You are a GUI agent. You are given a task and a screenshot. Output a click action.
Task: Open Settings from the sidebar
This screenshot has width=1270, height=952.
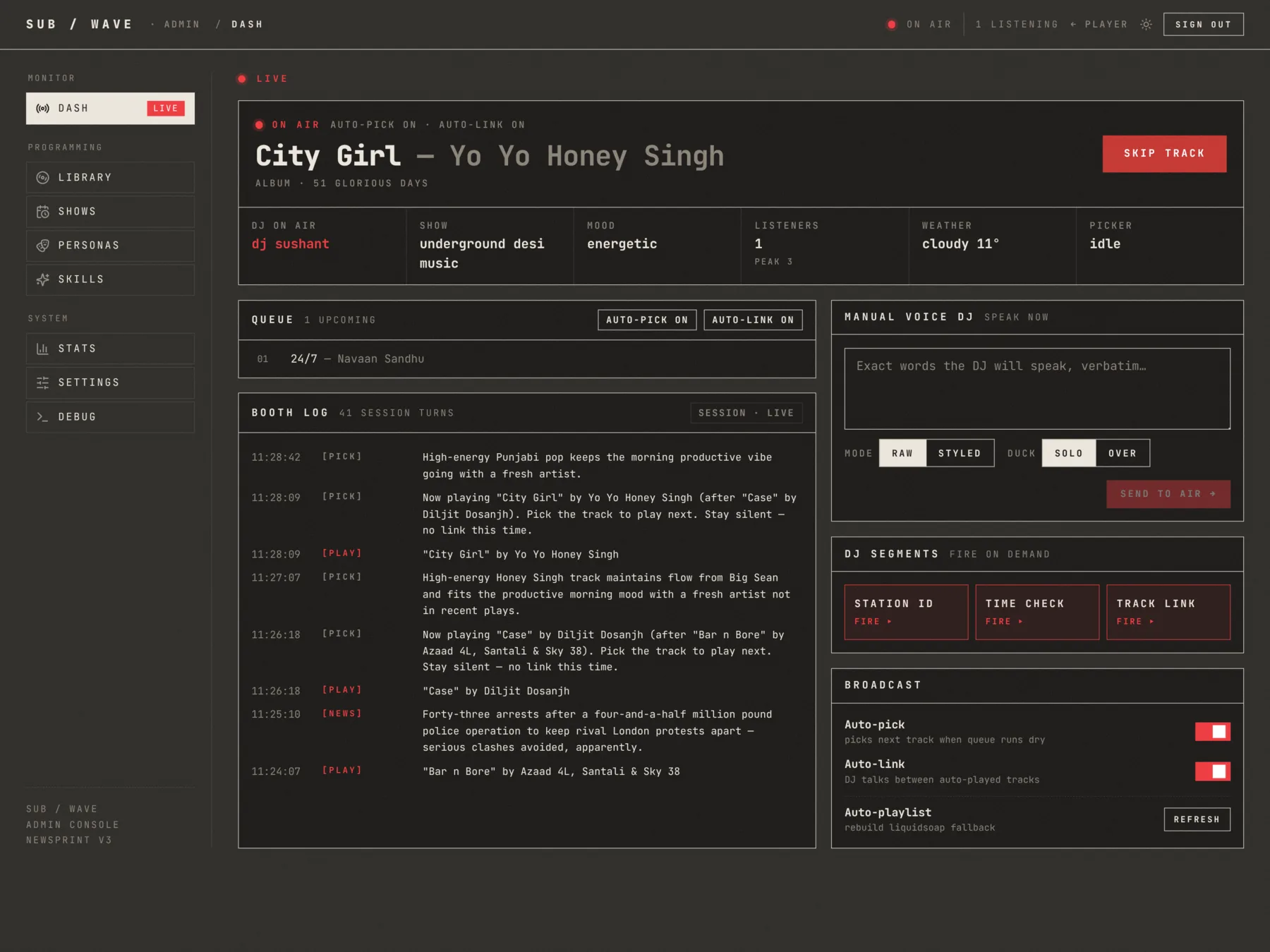tap(110, 382)
